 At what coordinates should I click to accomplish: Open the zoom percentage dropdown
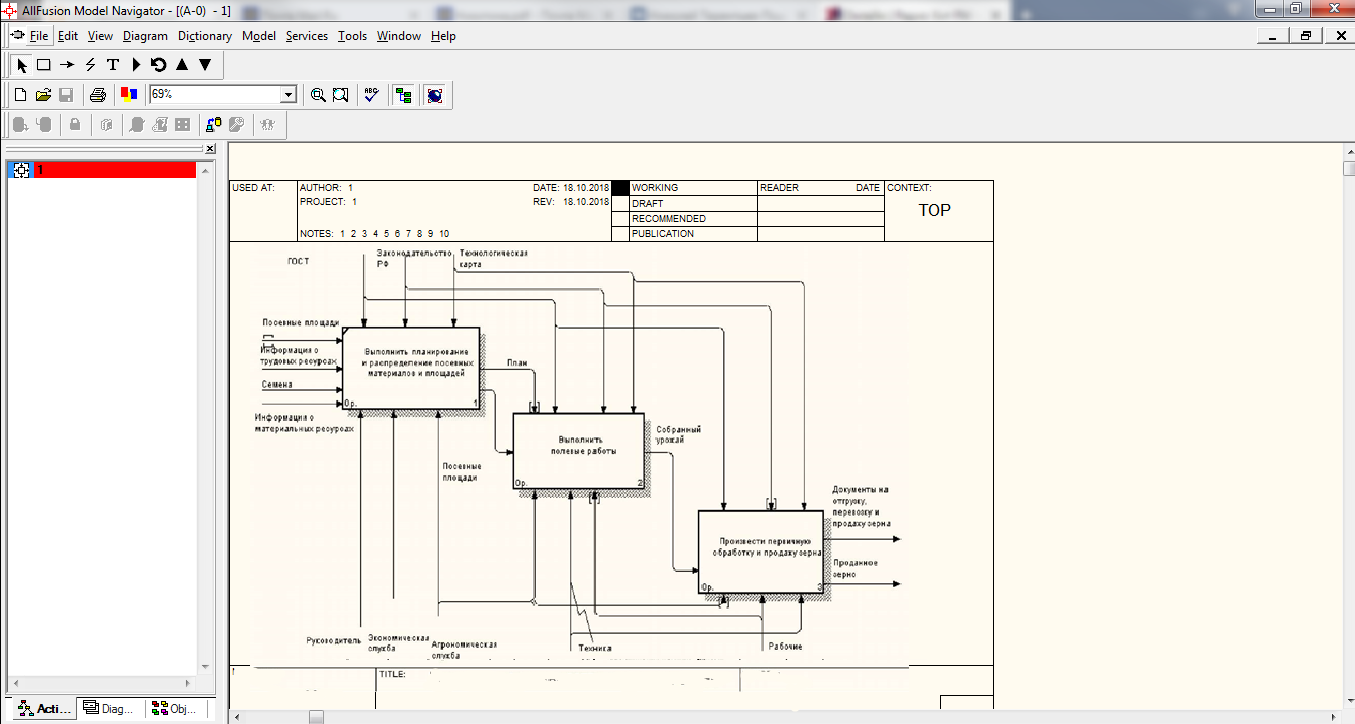[x=289, y=94]
